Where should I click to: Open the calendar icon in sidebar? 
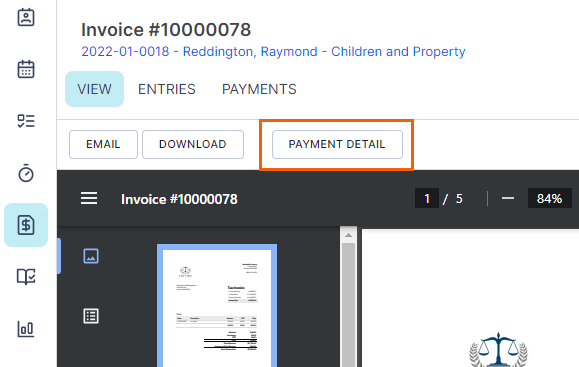(26, 69)
